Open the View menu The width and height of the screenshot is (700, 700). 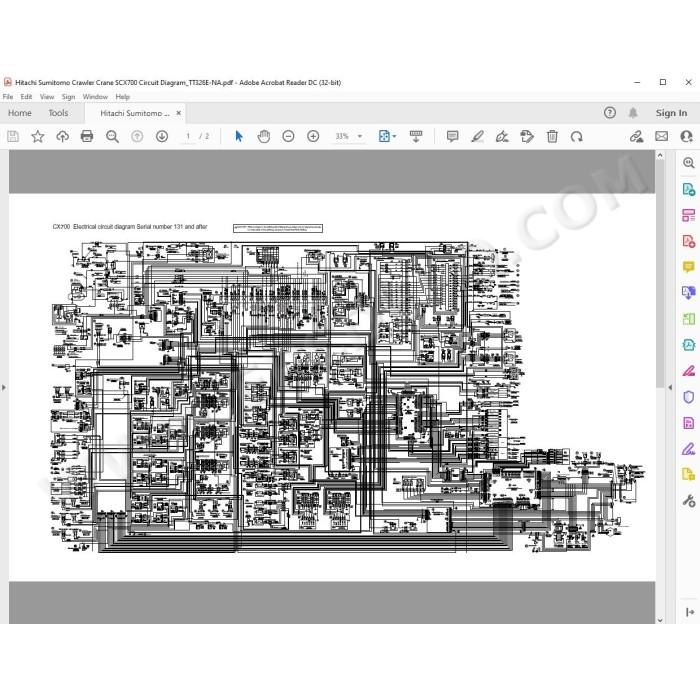coord(47,96)
